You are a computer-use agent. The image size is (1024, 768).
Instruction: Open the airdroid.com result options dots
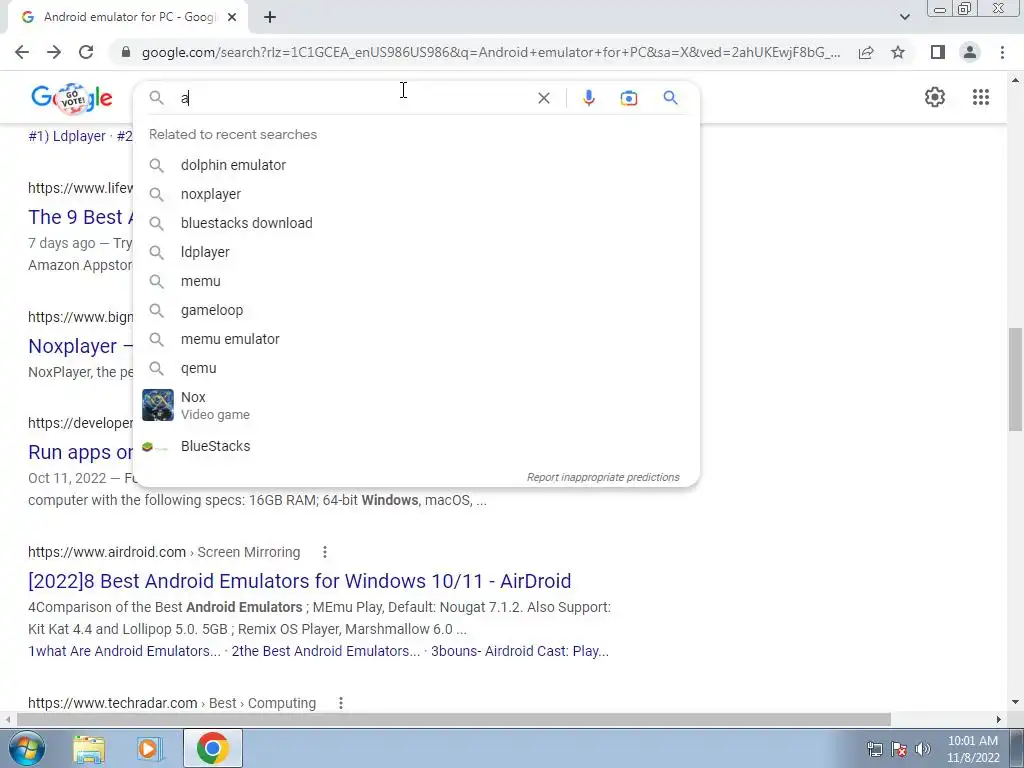coord(325,552)
